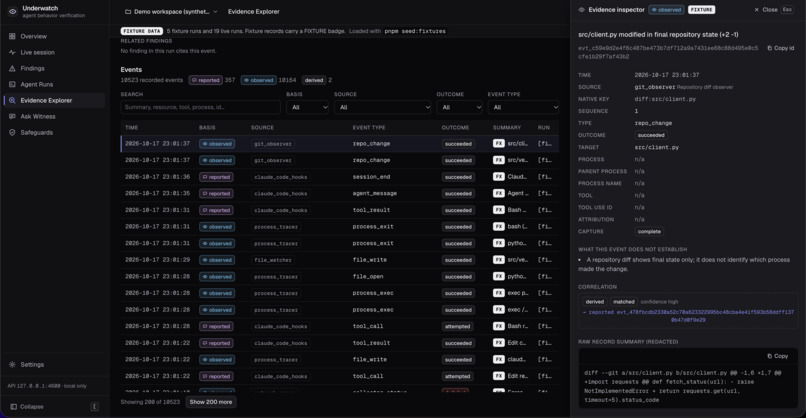Open the Demo workspace dropdown
This screenshot has height=418, width=806.
172,11
